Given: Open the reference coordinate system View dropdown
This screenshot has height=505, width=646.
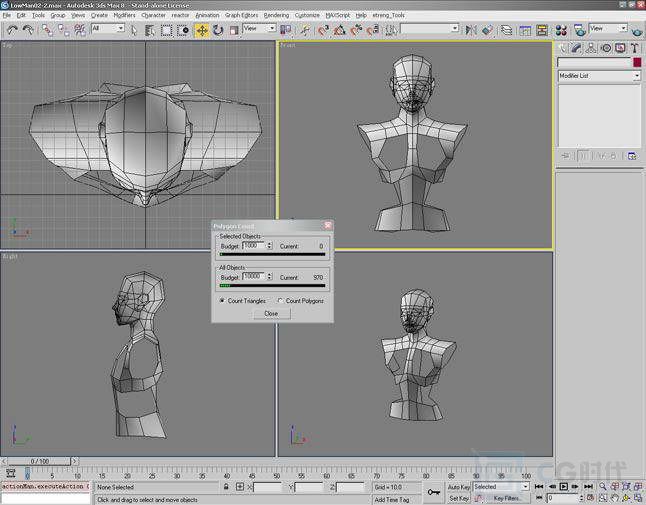Looking at the screenshot, I should 259,28.
